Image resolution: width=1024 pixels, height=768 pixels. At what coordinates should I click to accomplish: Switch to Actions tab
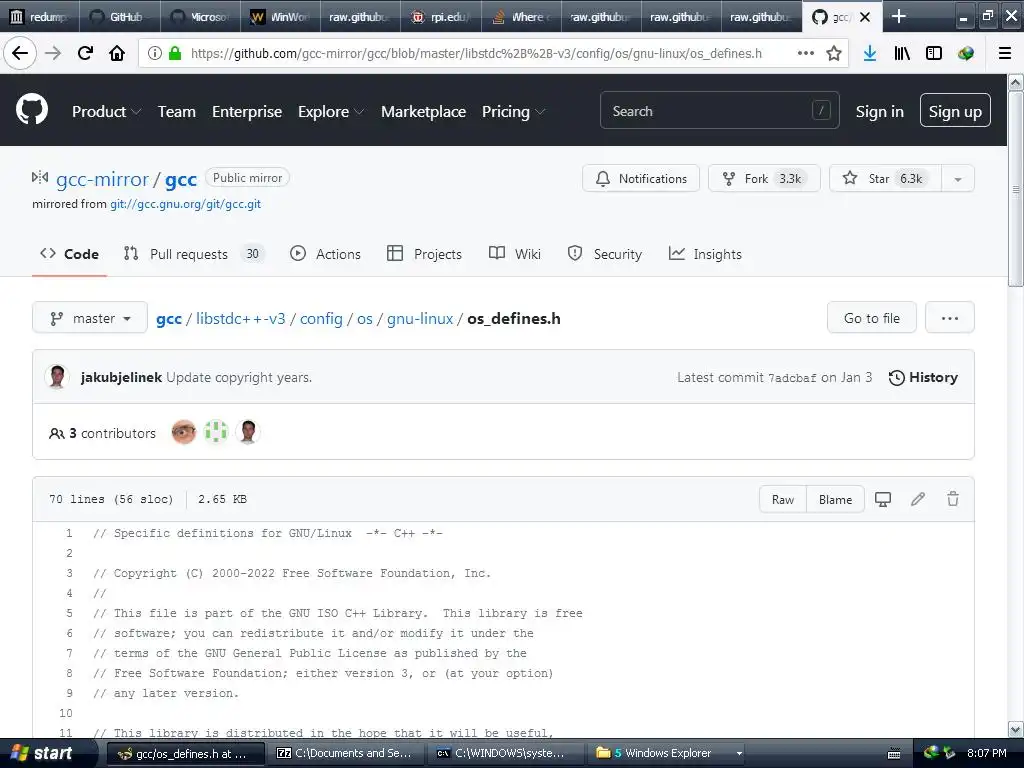click(325, 254)
